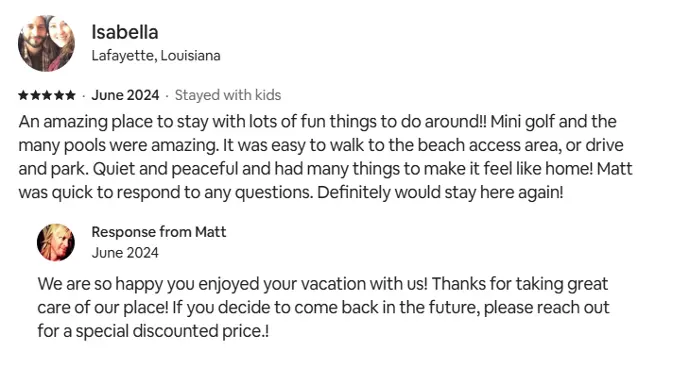The image size is (690, 368).
Task: Click 'Thanks for taking great' in reply
Action: (520, 284)
